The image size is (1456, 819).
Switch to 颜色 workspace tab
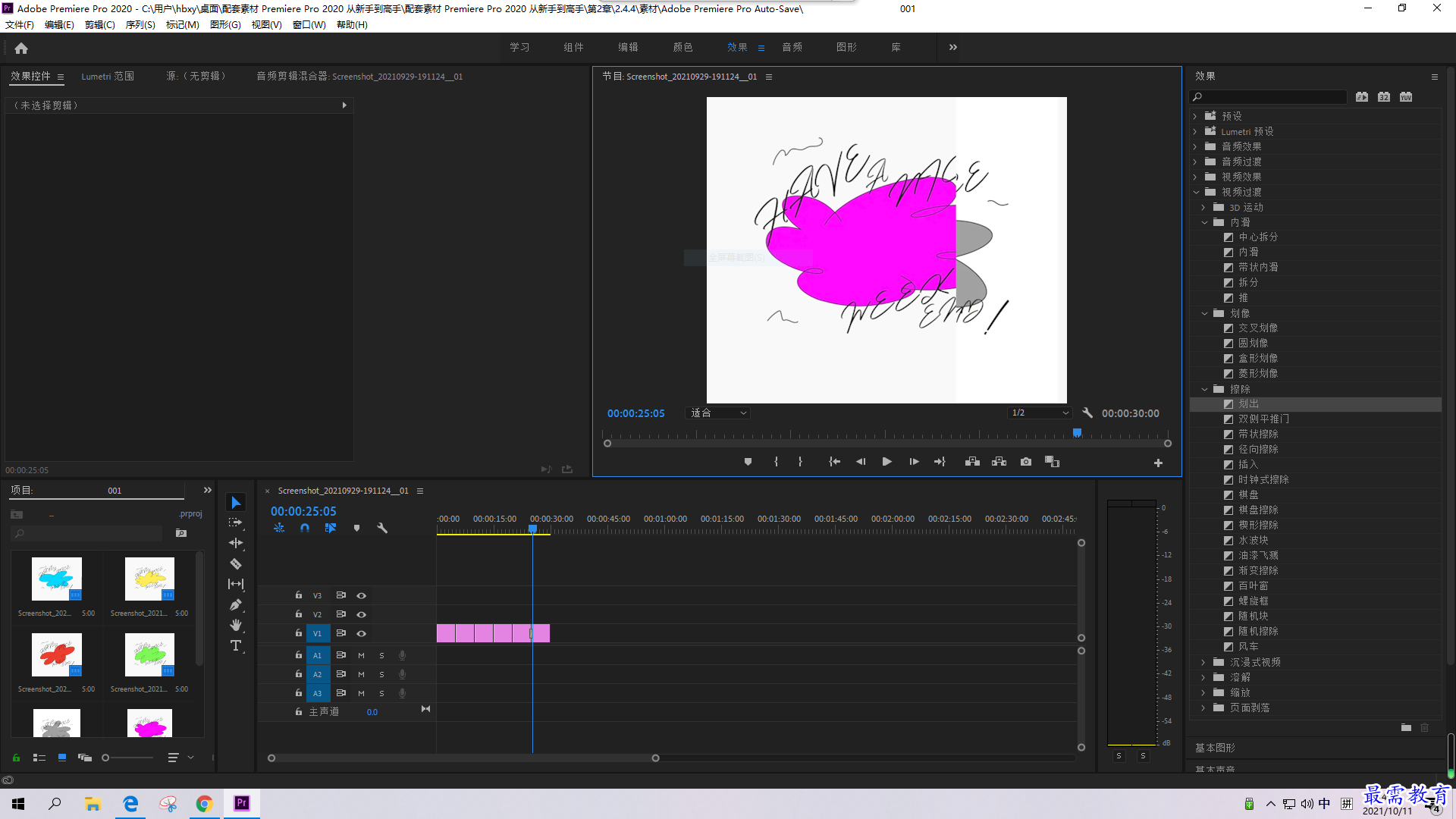pos(682,47)
